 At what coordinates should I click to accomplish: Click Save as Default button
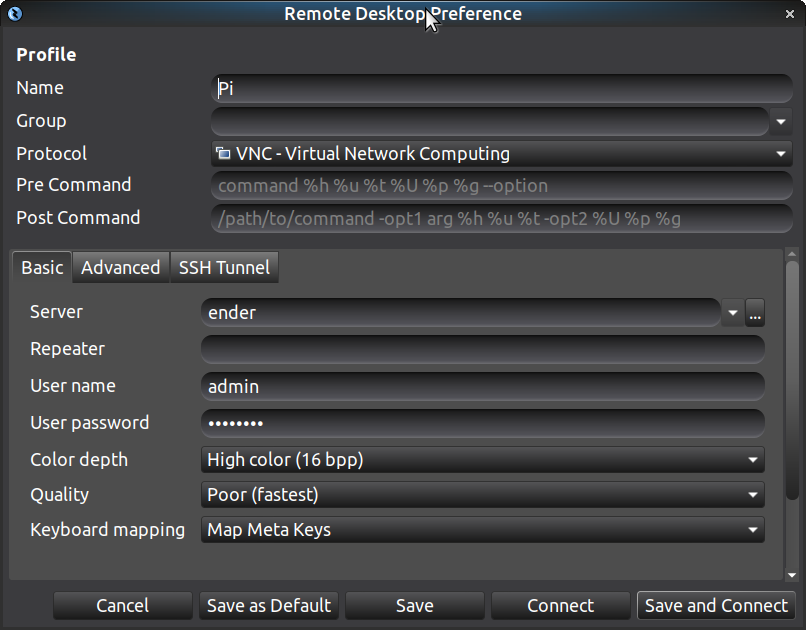(269, 606)
